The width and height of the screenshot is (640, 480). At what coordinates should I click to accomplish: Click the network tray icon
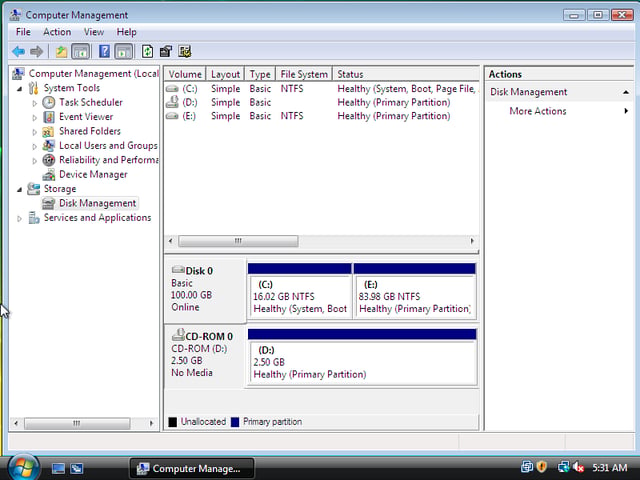(564, 467)
